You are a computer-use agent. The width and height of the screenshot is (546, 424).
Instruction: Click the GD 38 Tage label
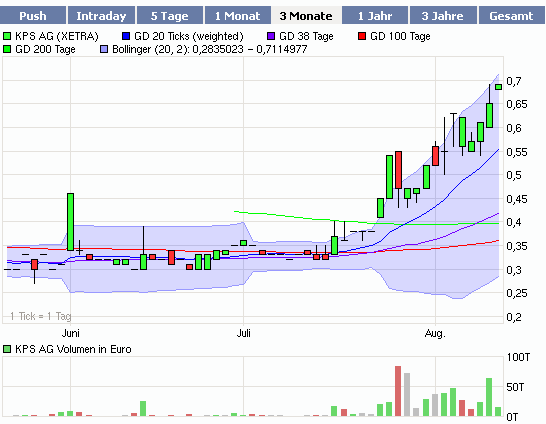306,36
